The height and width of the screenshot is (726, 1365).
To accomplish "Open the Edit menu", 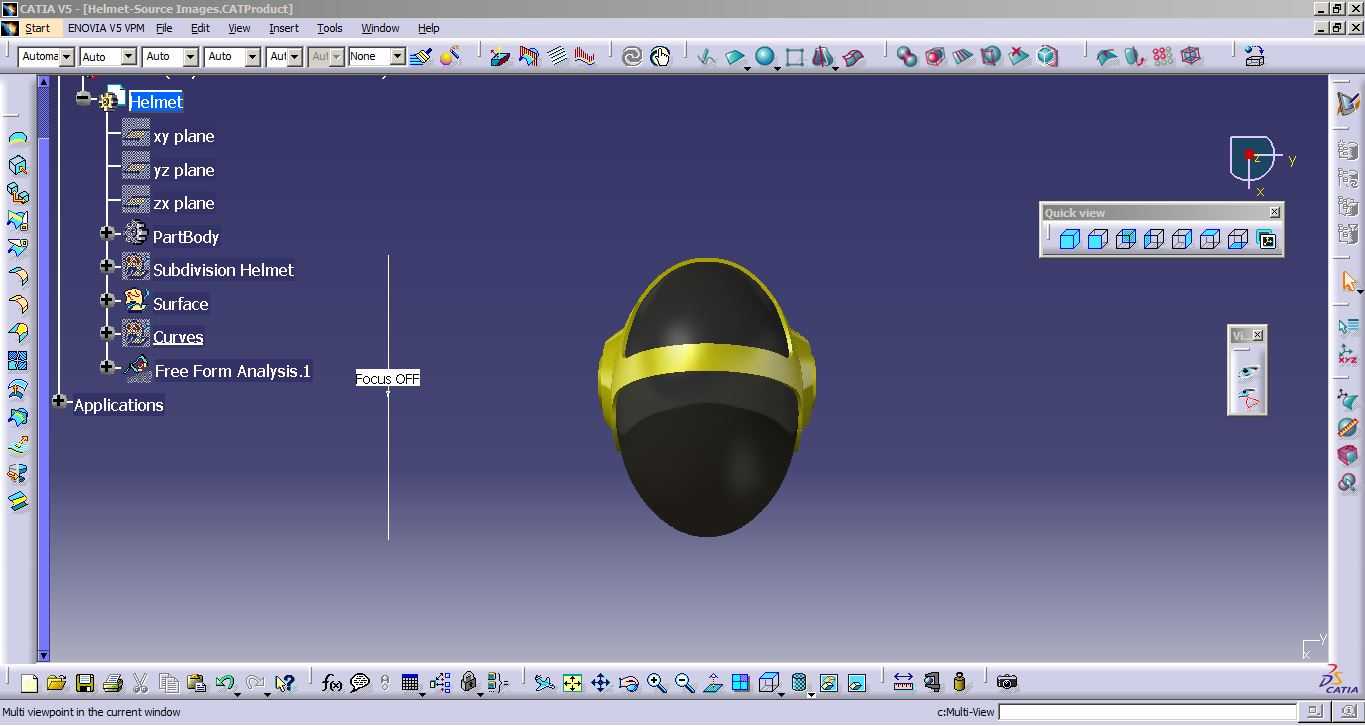I will (200, 28).
